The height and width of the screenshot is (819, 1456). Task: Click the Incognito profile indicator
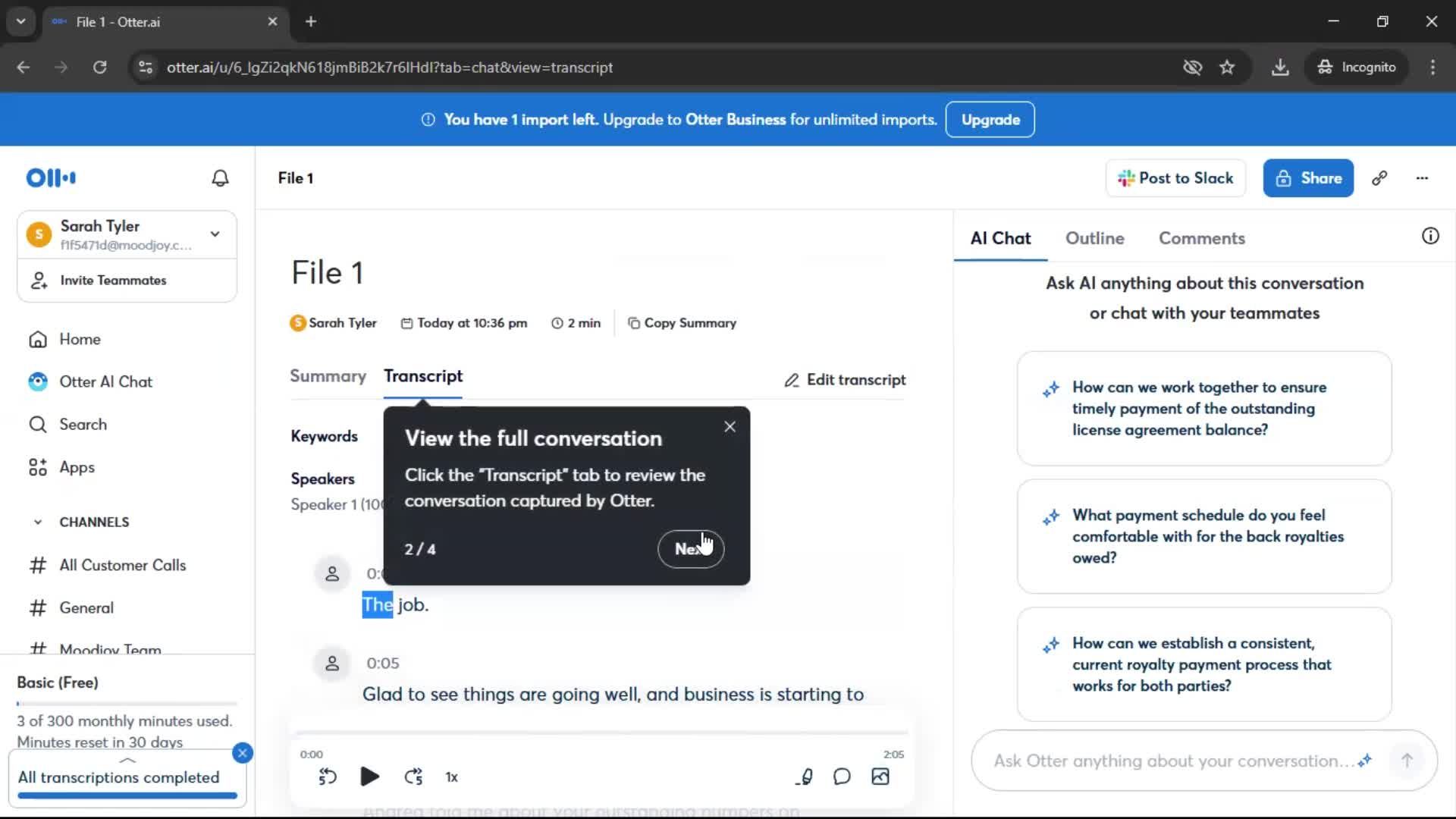(1357, 67)
